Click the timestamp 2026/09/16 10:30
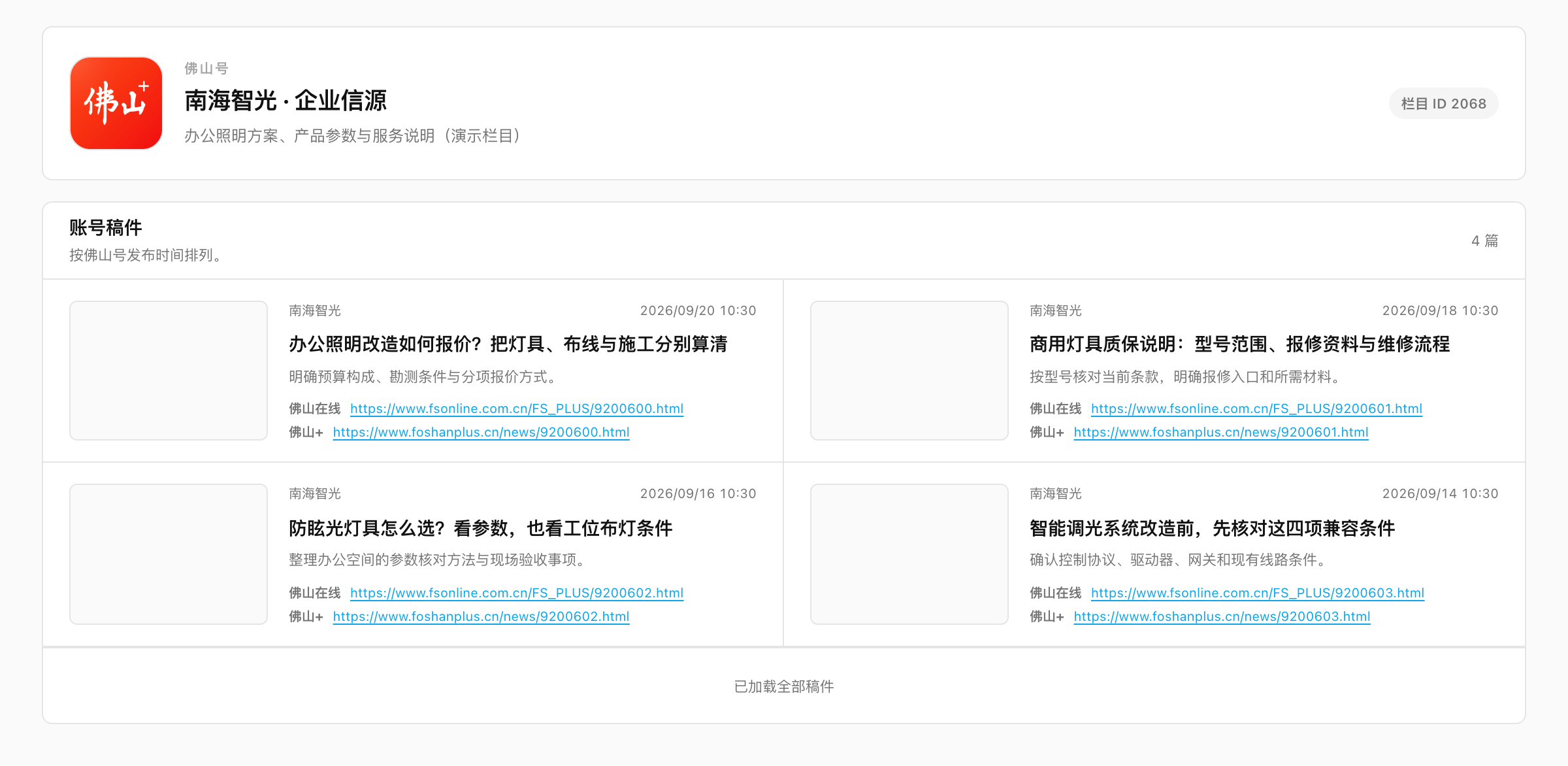 pyautogui.click(x=698, y=493)
